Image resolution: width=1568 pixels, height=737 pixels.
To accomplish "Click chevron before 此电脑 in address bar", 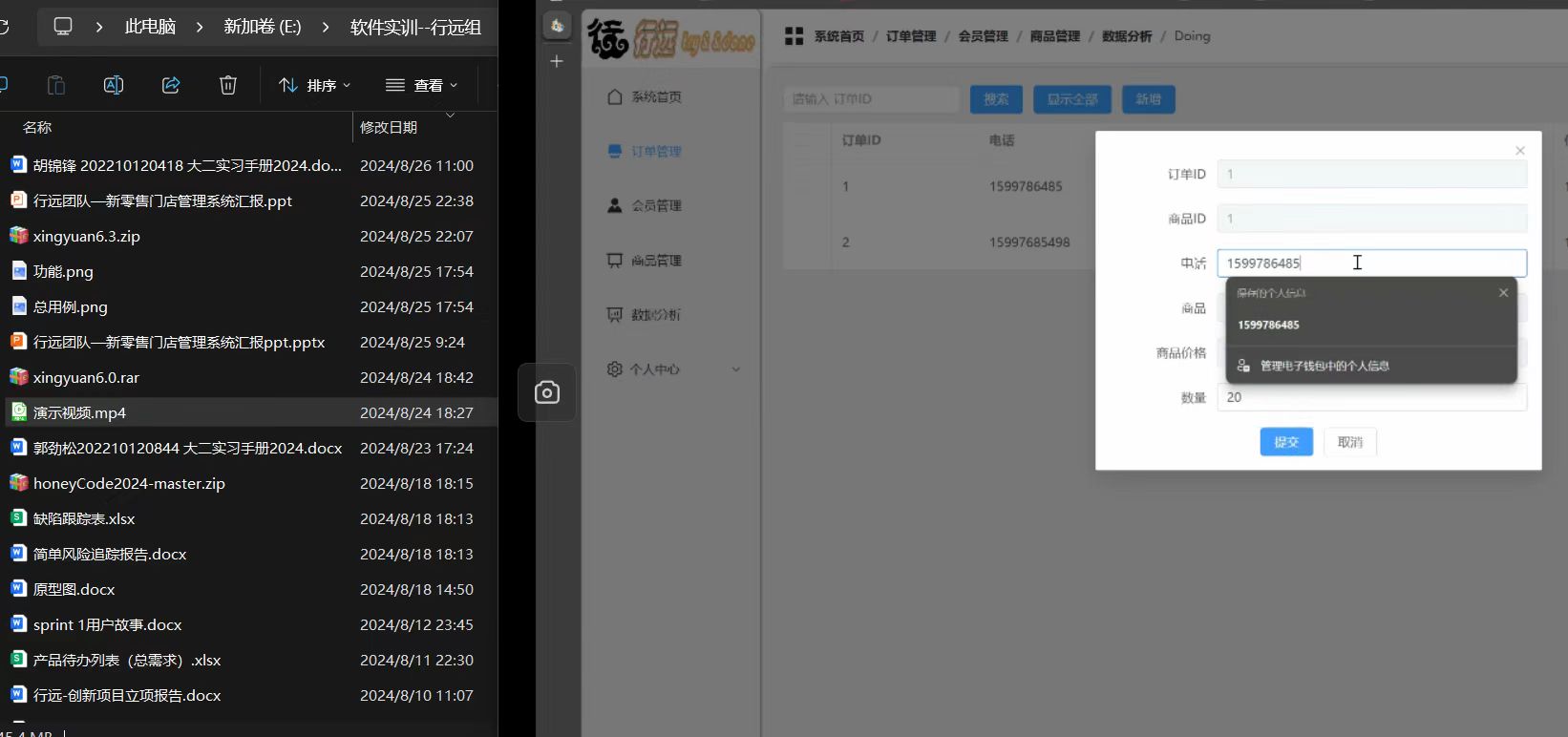I will click(99, 27).
